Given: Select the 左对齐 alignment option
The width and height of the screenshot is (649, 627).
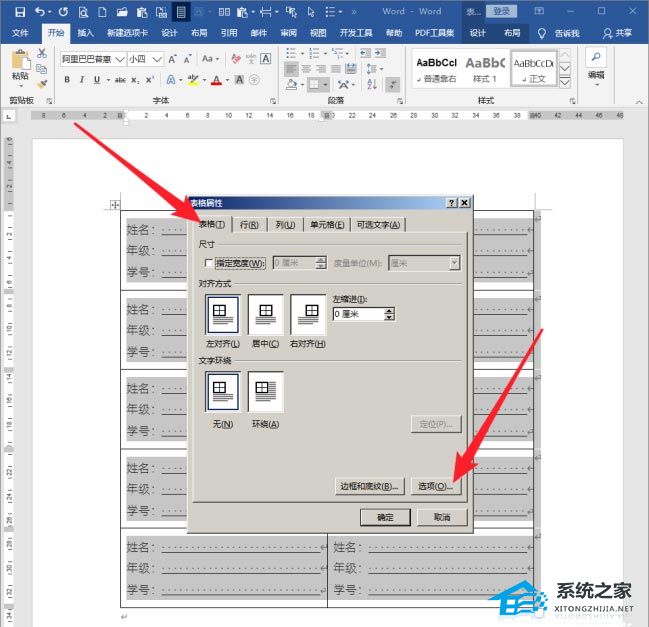Looking at the screenshot, I should [x=222, y=315].
